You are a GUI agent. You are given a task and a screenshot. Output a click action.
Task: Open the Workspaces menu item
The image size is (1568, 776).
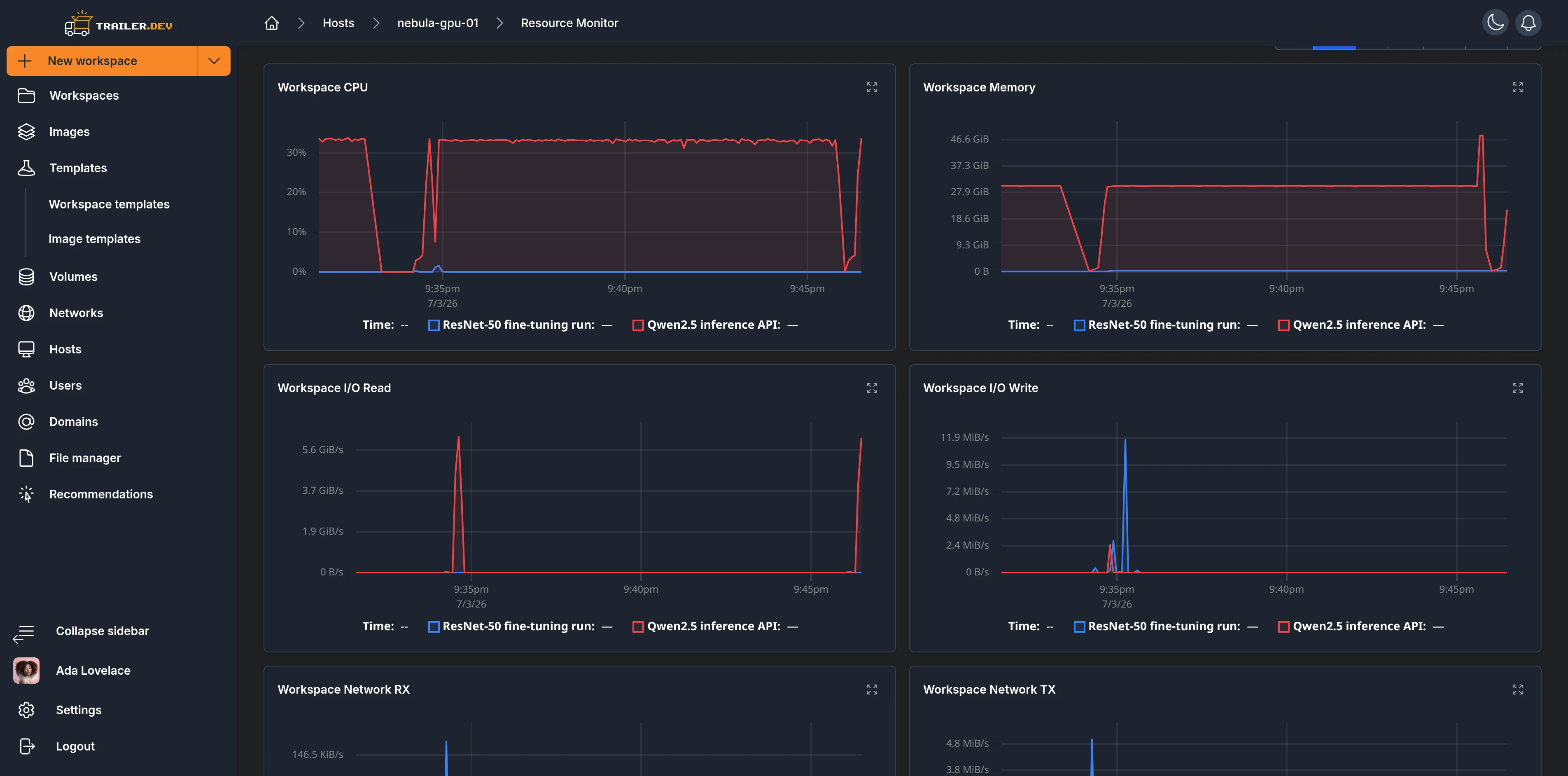click(x=119, y=96)
